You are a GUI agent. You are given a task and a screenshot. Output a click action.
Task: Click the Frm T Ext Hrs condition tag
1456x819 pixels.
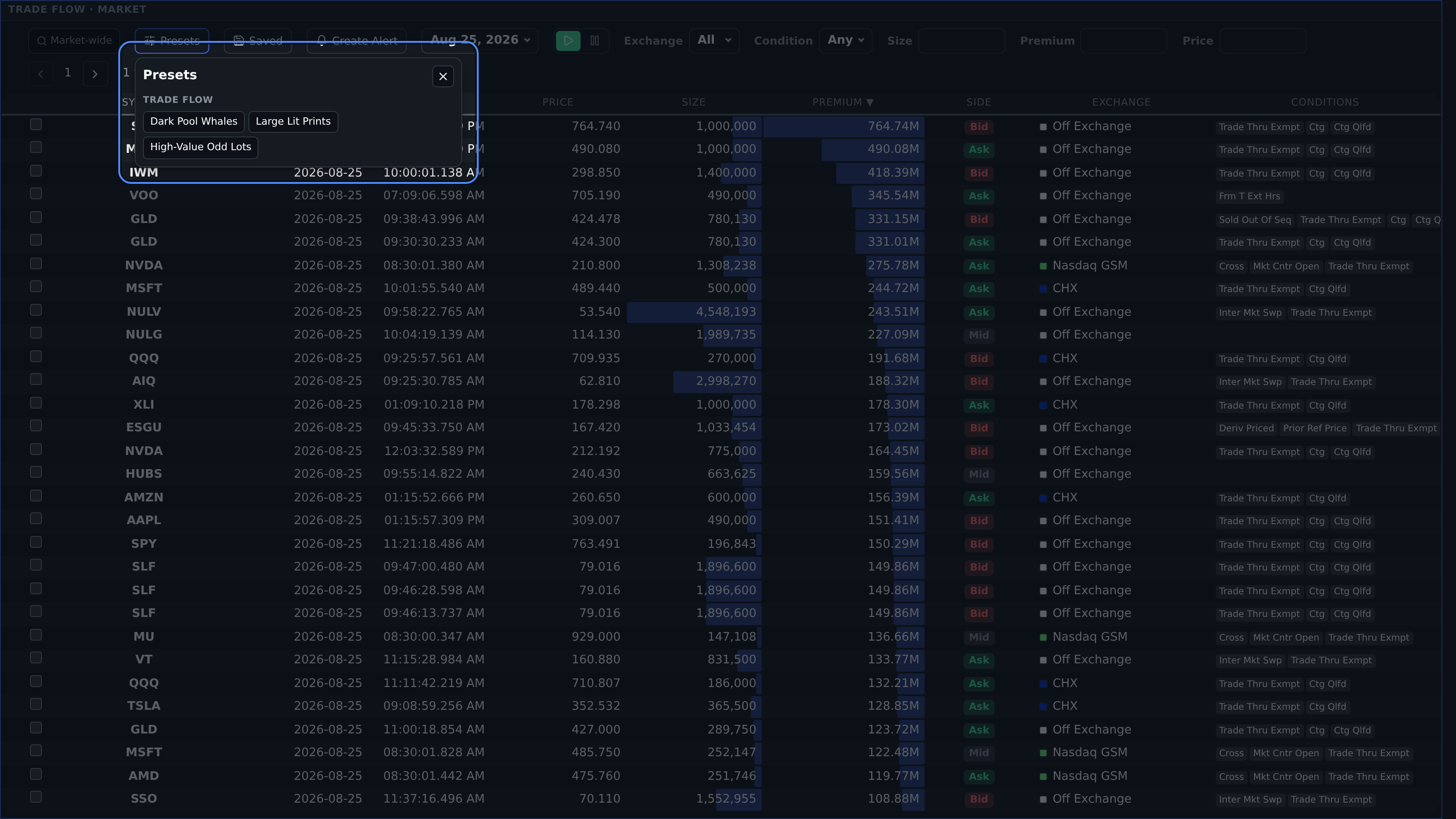click(1249, 197)
